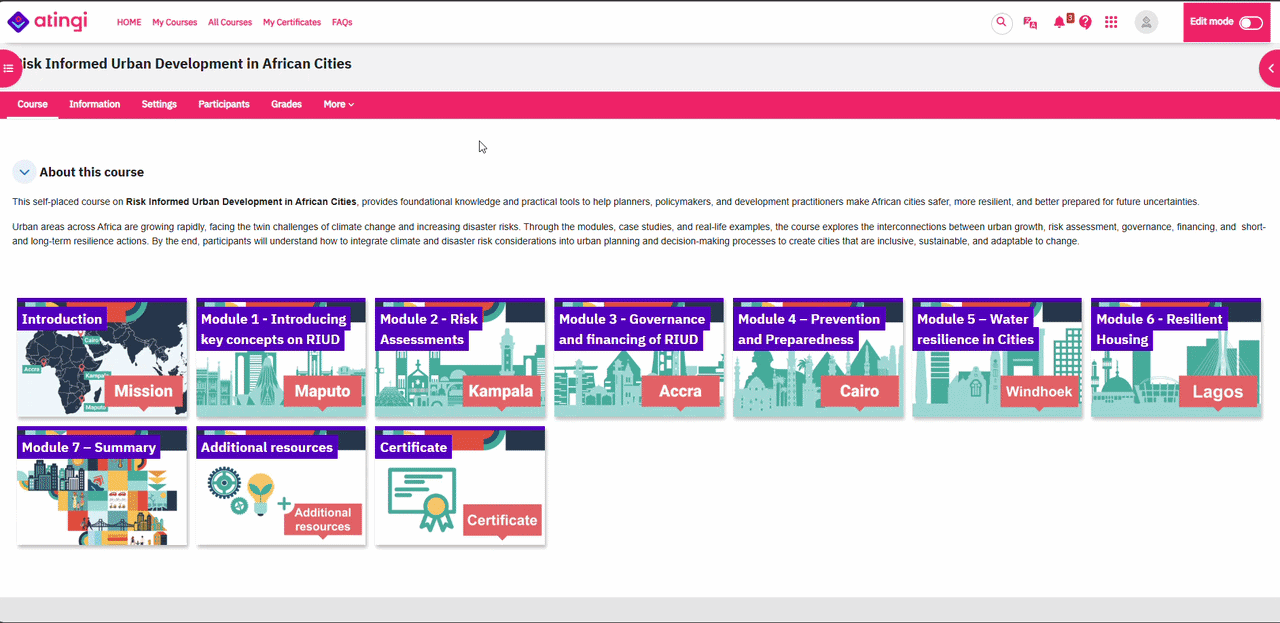Image resolution: width=1280 pixels, height=623 pixels.
Task: Switch to the Grades tab
Action: (286, 104)
